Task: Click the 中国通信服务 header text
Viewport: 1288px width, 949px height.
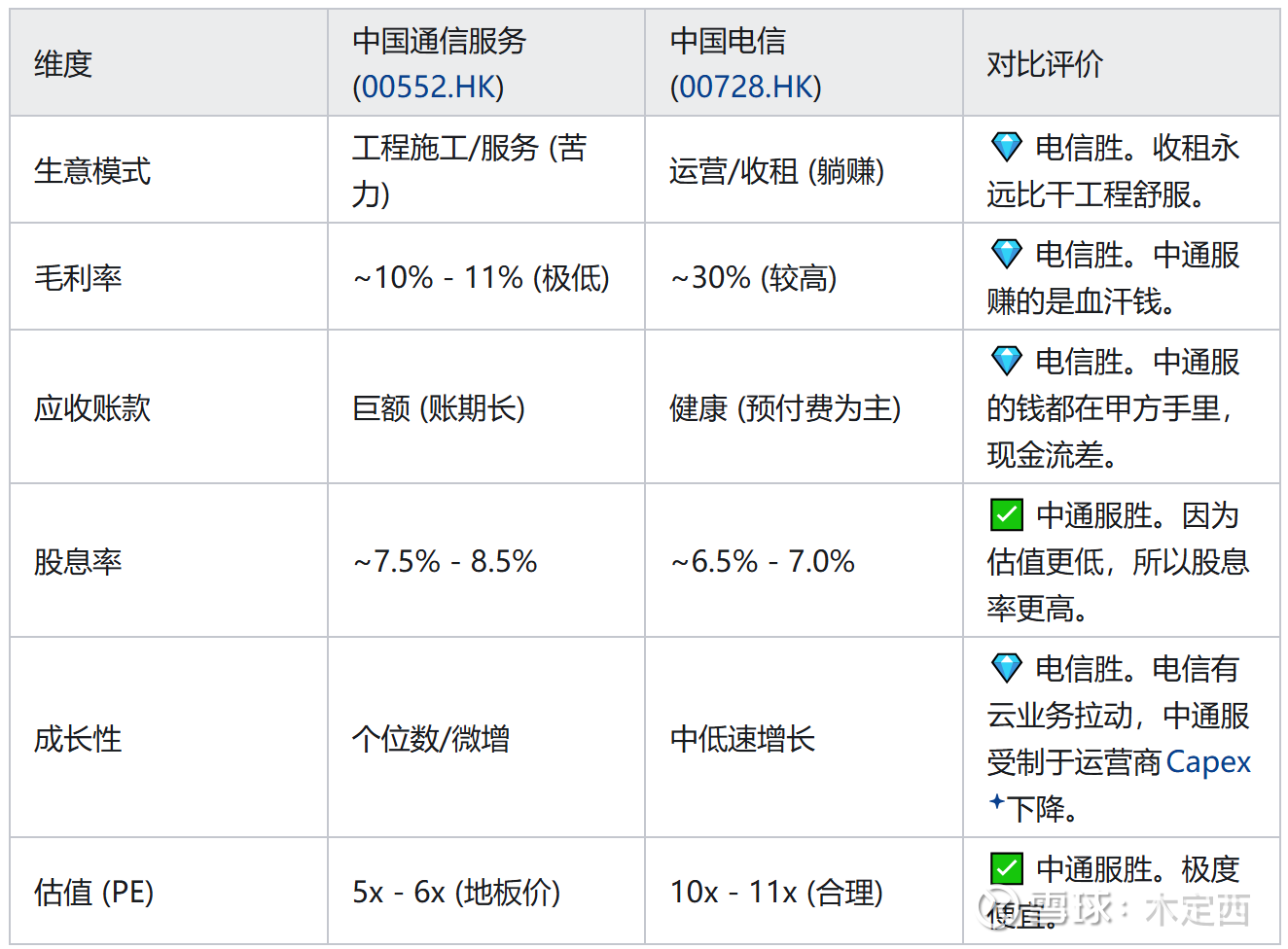Action: click(439, 41)
